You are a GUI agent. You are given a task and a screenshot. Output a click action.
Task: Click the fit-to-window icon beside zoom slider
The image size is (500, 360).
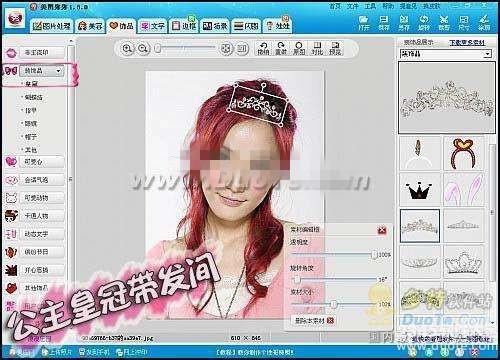point(226,49)
